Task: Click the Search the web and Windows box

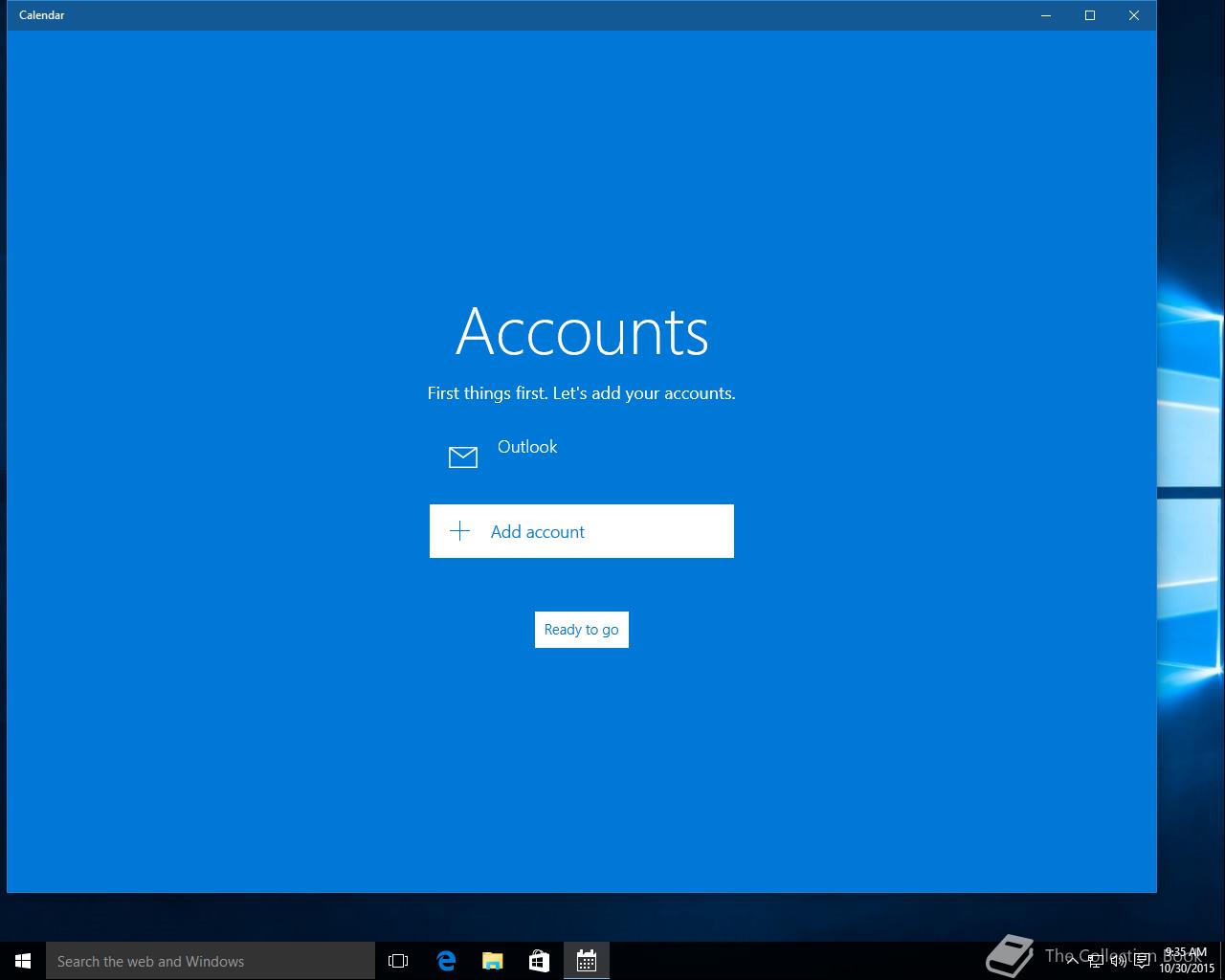Action: coord(211,961)
